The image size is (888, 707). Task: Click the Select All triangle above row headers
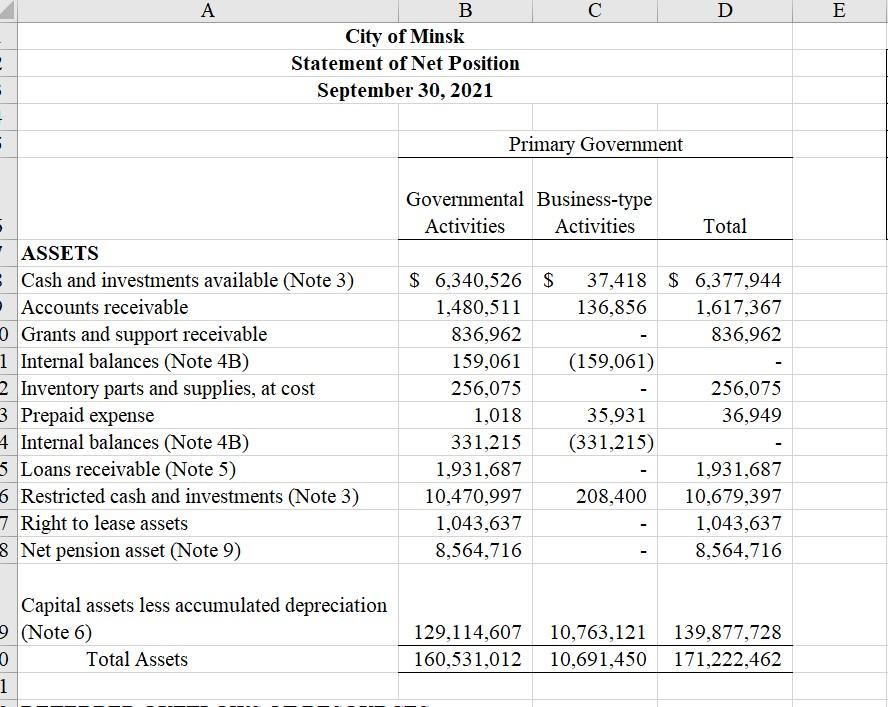click(x=8, y=10)
